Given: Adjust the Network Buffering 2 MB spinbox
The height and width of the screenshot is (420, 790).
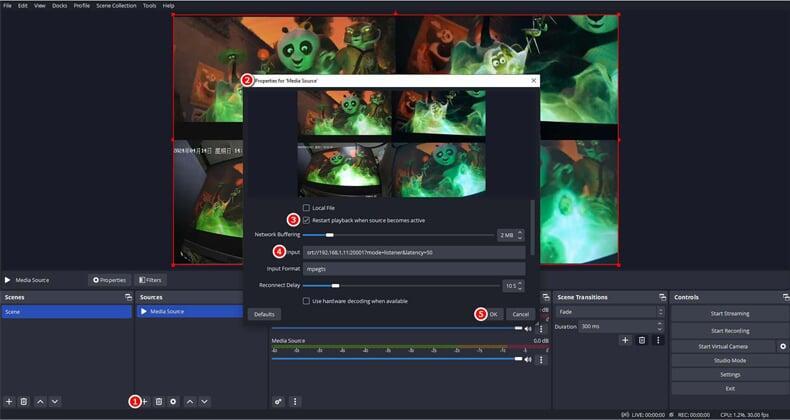Looking at the screenshot, I should tap(511, 235).
